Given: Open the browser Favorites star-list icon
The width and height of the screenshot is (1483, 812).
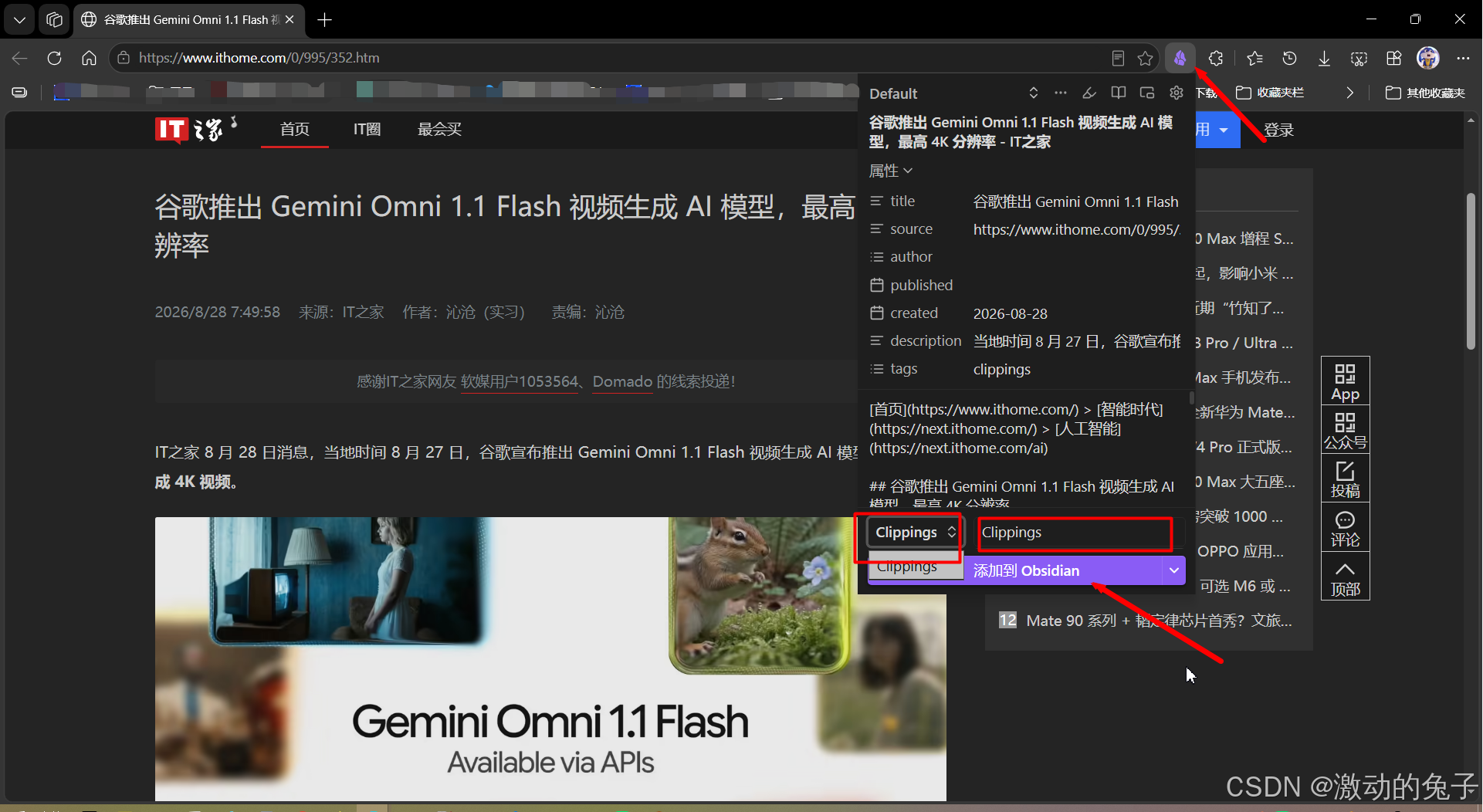Looking at the screenshot, I should pos(1254,58).
